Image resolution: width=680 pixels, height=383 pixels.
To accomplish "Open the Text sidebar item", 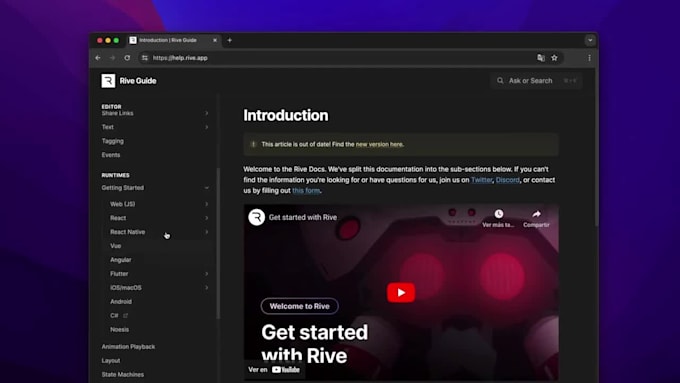I will (x=108, y=127).
